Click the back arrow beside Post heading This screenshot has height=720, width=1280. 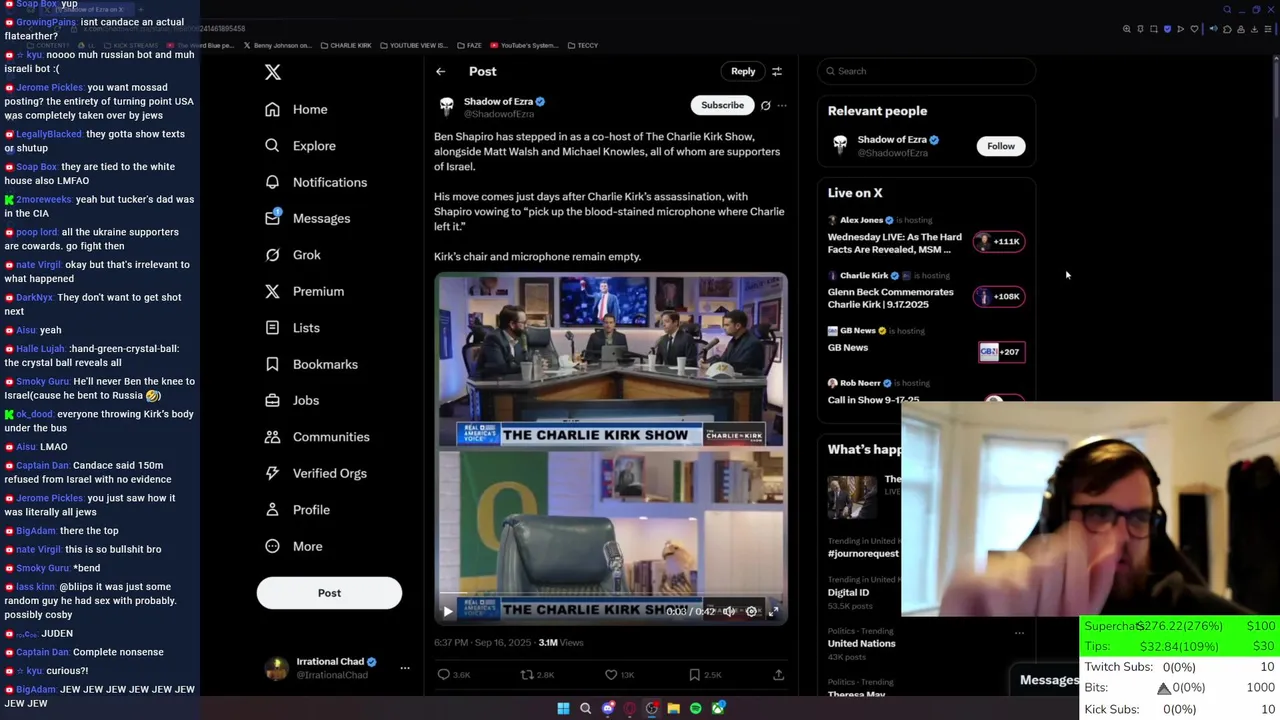(440, 71)
